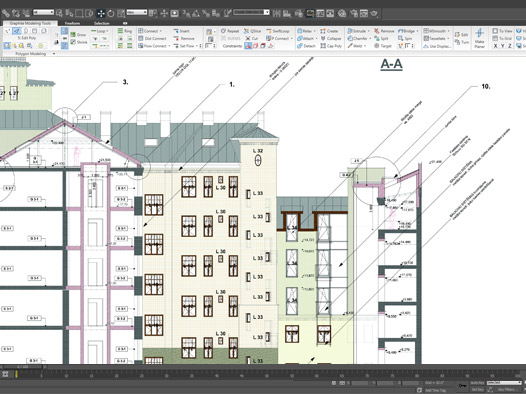The image size is (526, 394).
Task: Switch to the Freeform tab
Action: click(x=72, y=23)
